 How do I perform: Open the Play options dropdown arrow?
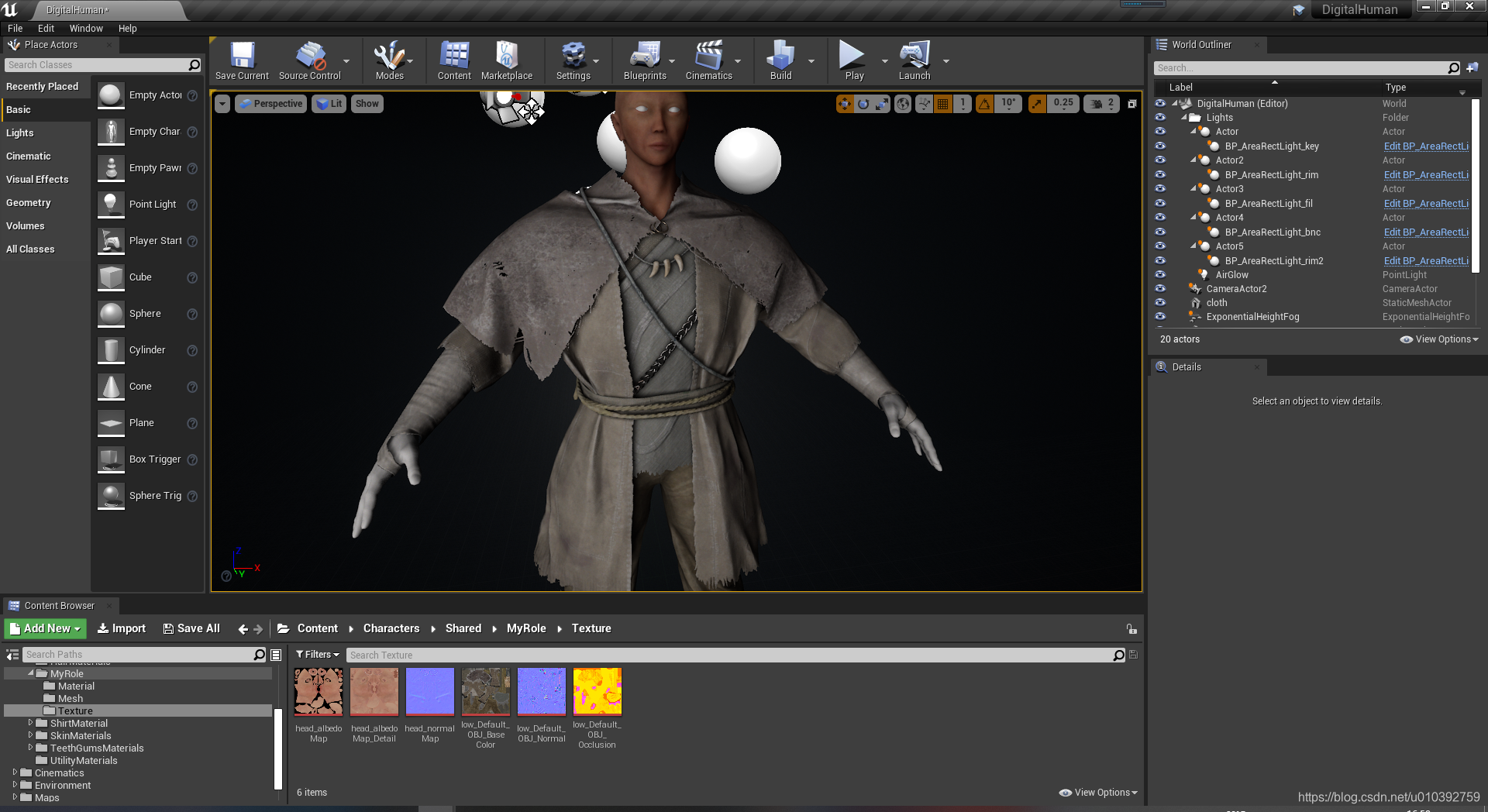(x=884, y=60)
